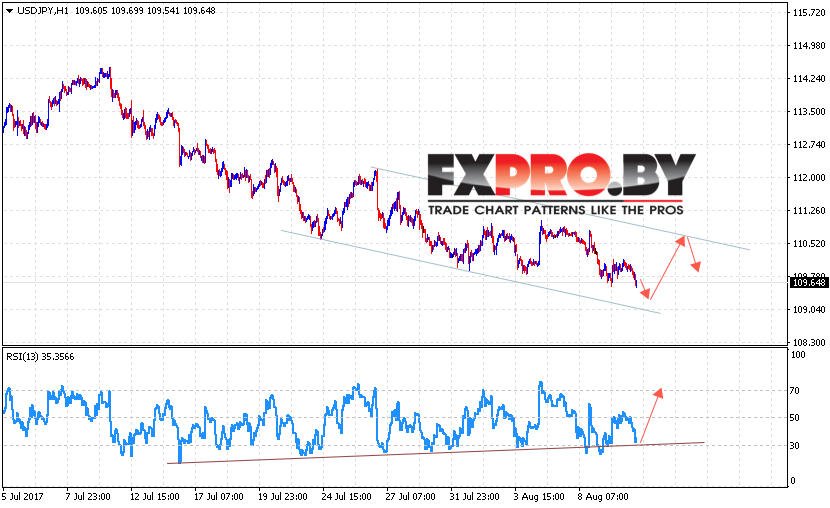This screenshot has height=508, width=830.
Task: Select the 111.260 price scale label
Action: tap(809, 211)
